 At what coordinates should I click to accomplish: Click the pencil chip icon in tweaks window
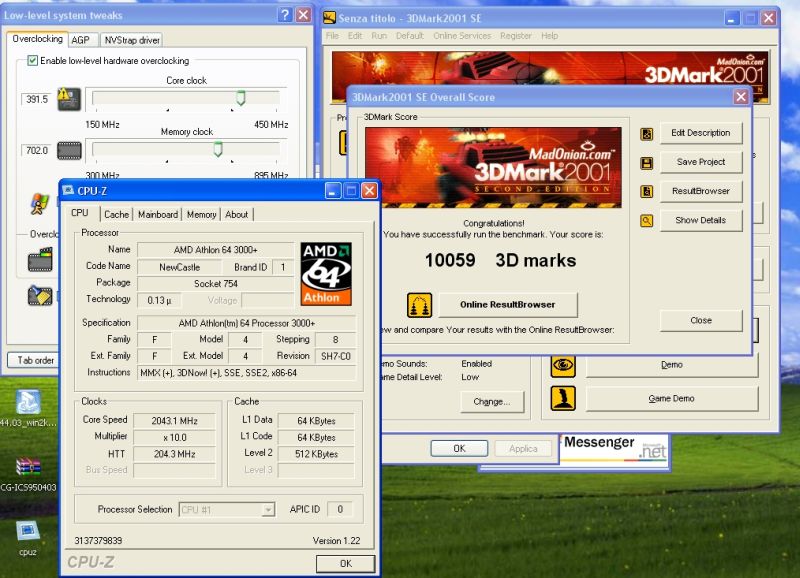[40, 295]
